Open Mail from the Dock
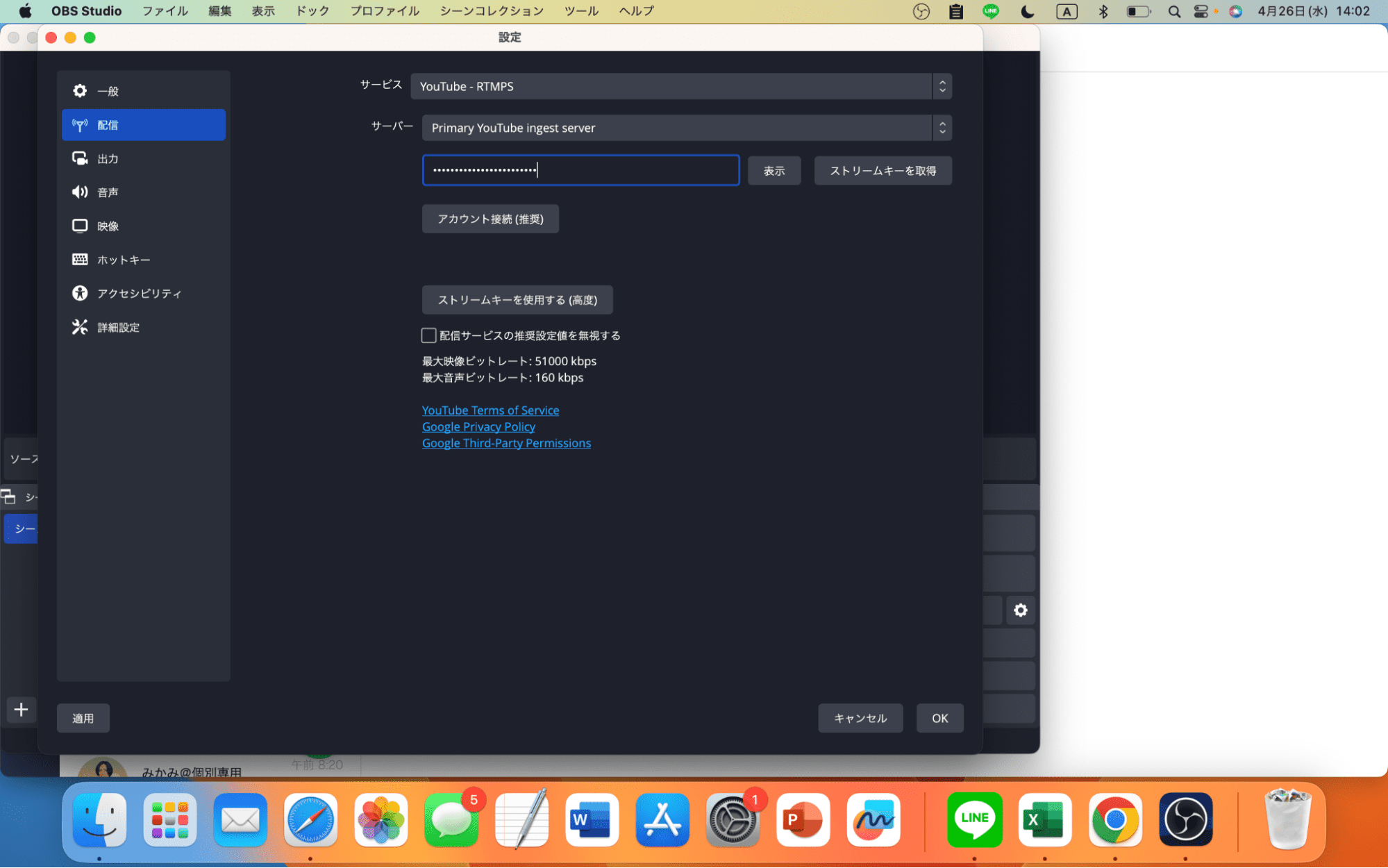 [240, 820]
